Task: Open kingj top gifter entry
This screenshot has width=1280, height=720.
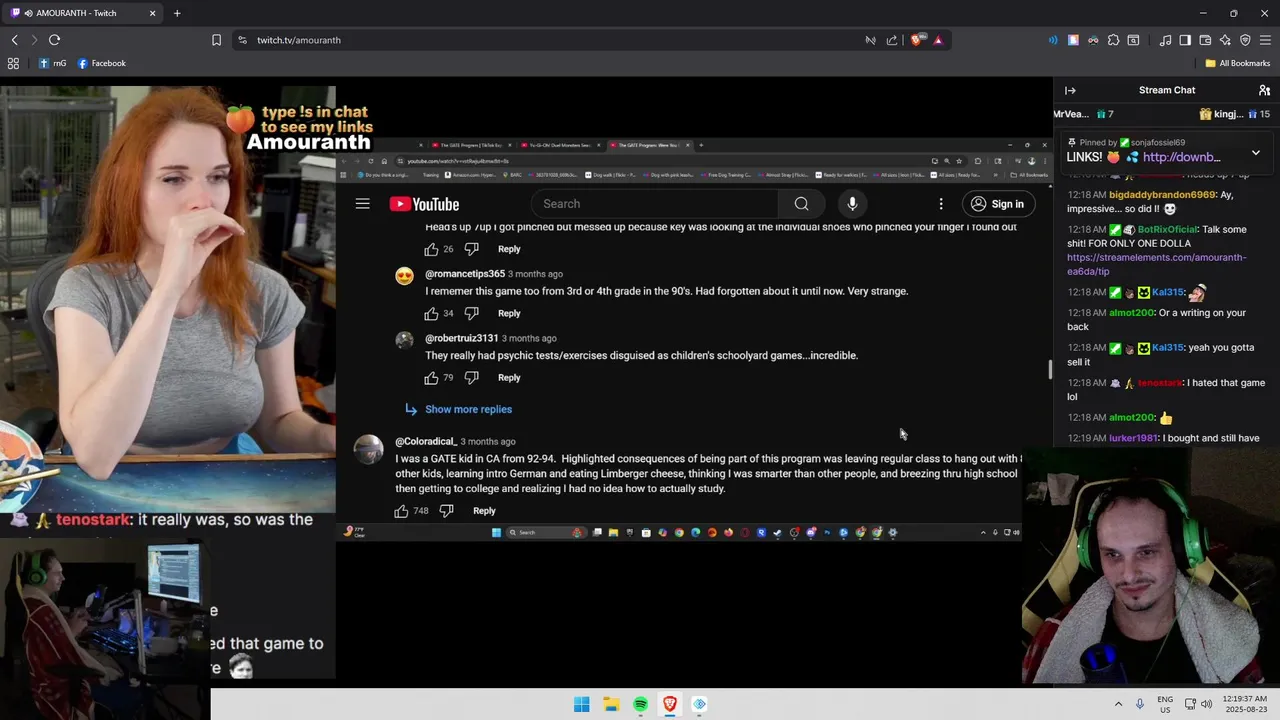Action: (1234, 114)
